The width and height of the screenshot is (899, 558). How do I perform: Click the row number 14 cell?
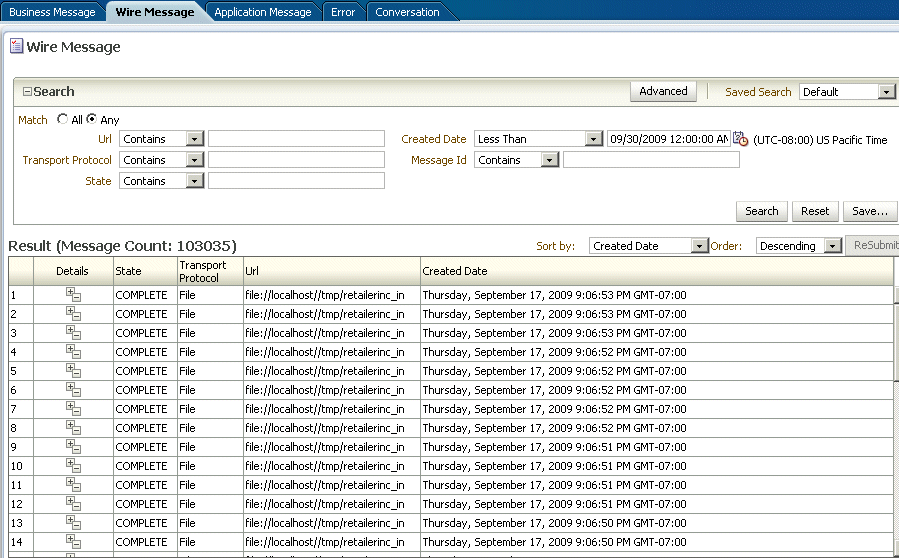[x=21, y=541]
